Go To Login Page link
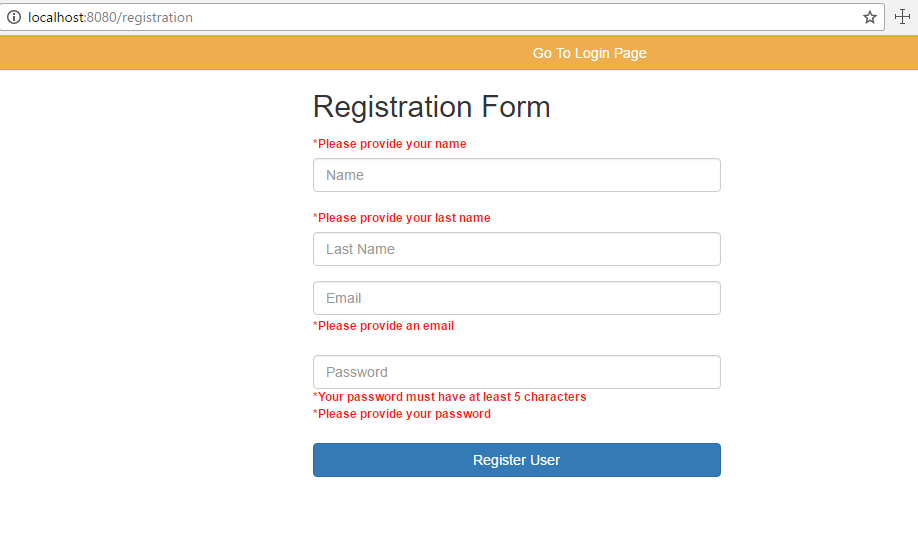This screenshot has height=538, width=918. coord(589,53)
